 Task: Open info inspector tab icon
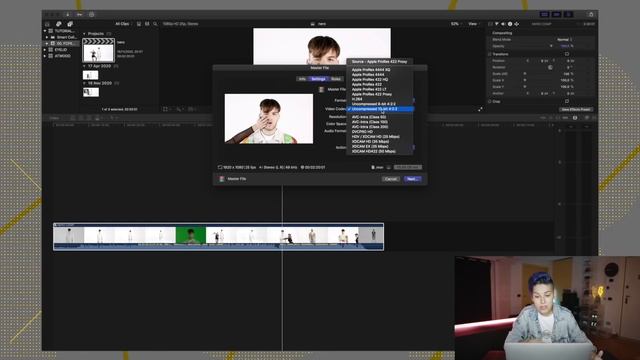point(510,24)
